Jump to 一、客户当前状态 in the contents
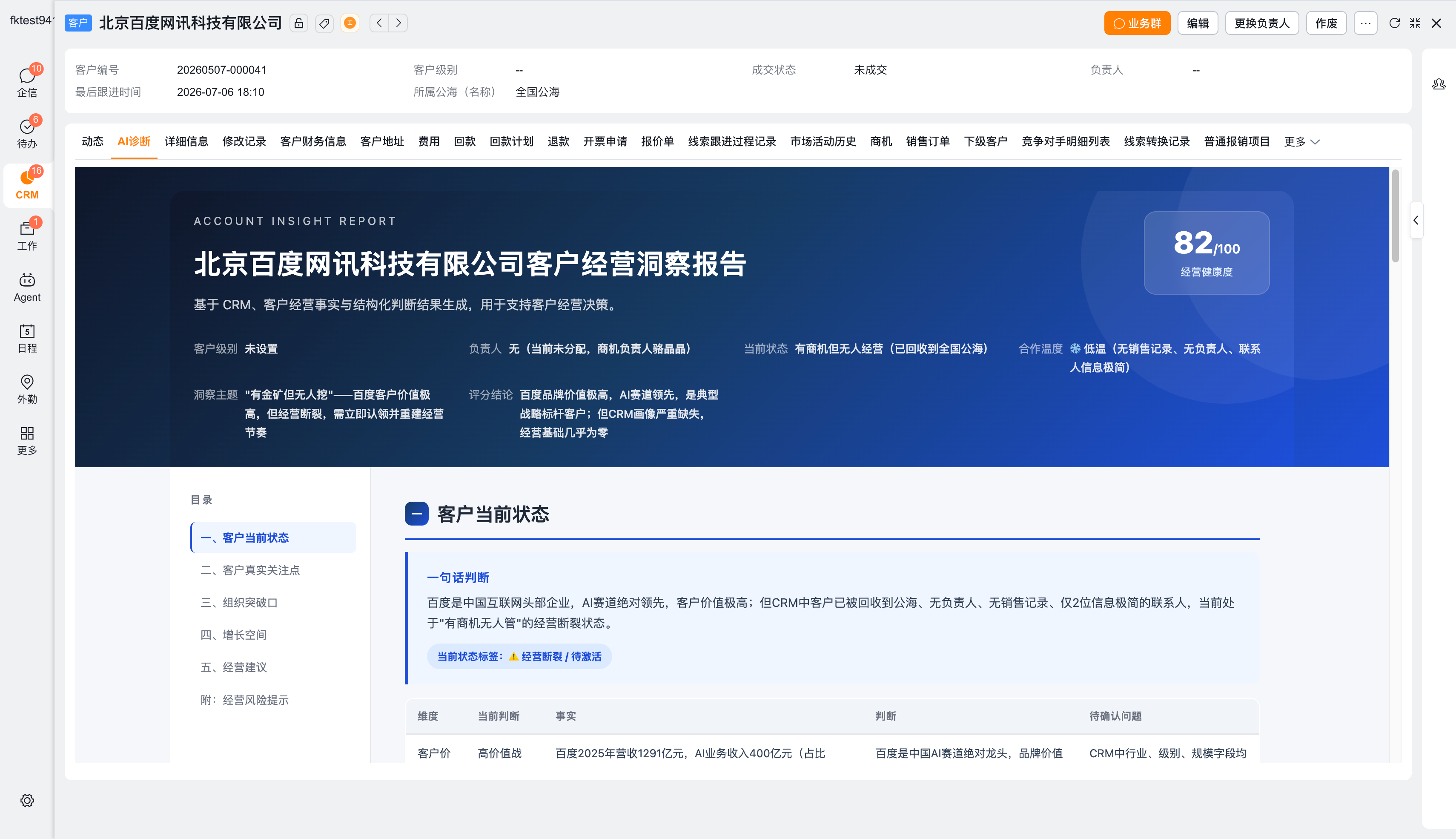1456x839 pixels. 273,537
